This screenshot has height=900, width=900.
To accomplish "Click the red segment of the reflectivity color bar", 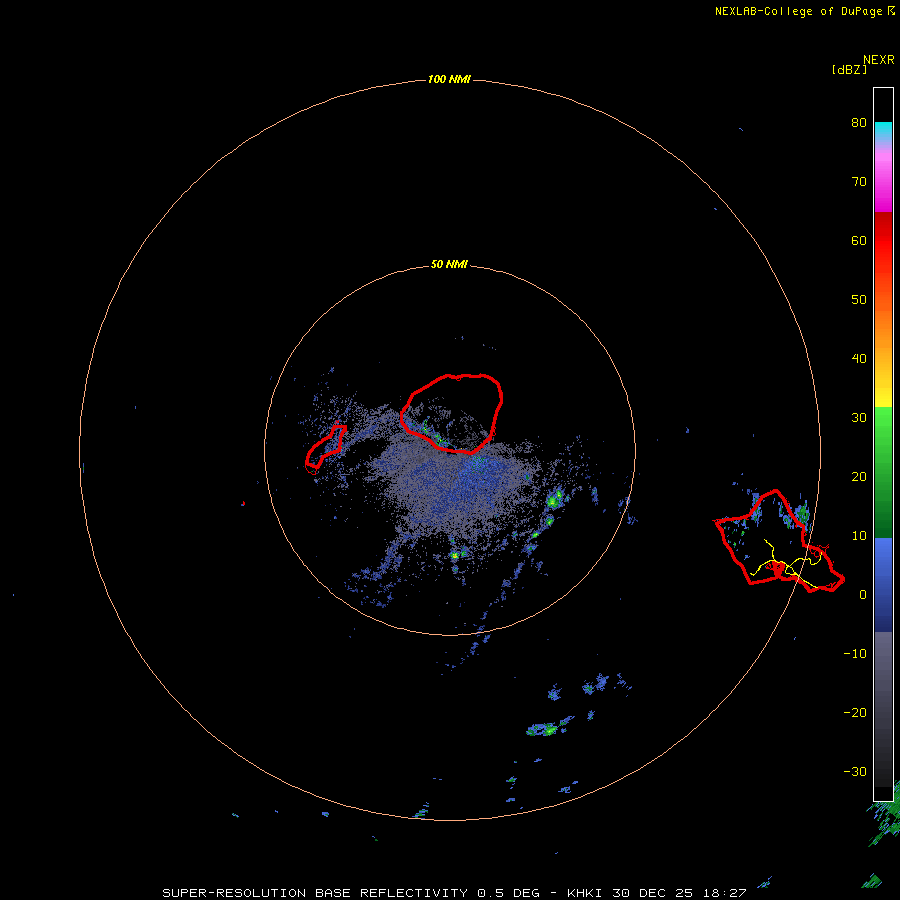I will pyautogui.click(x=883, y=241).
